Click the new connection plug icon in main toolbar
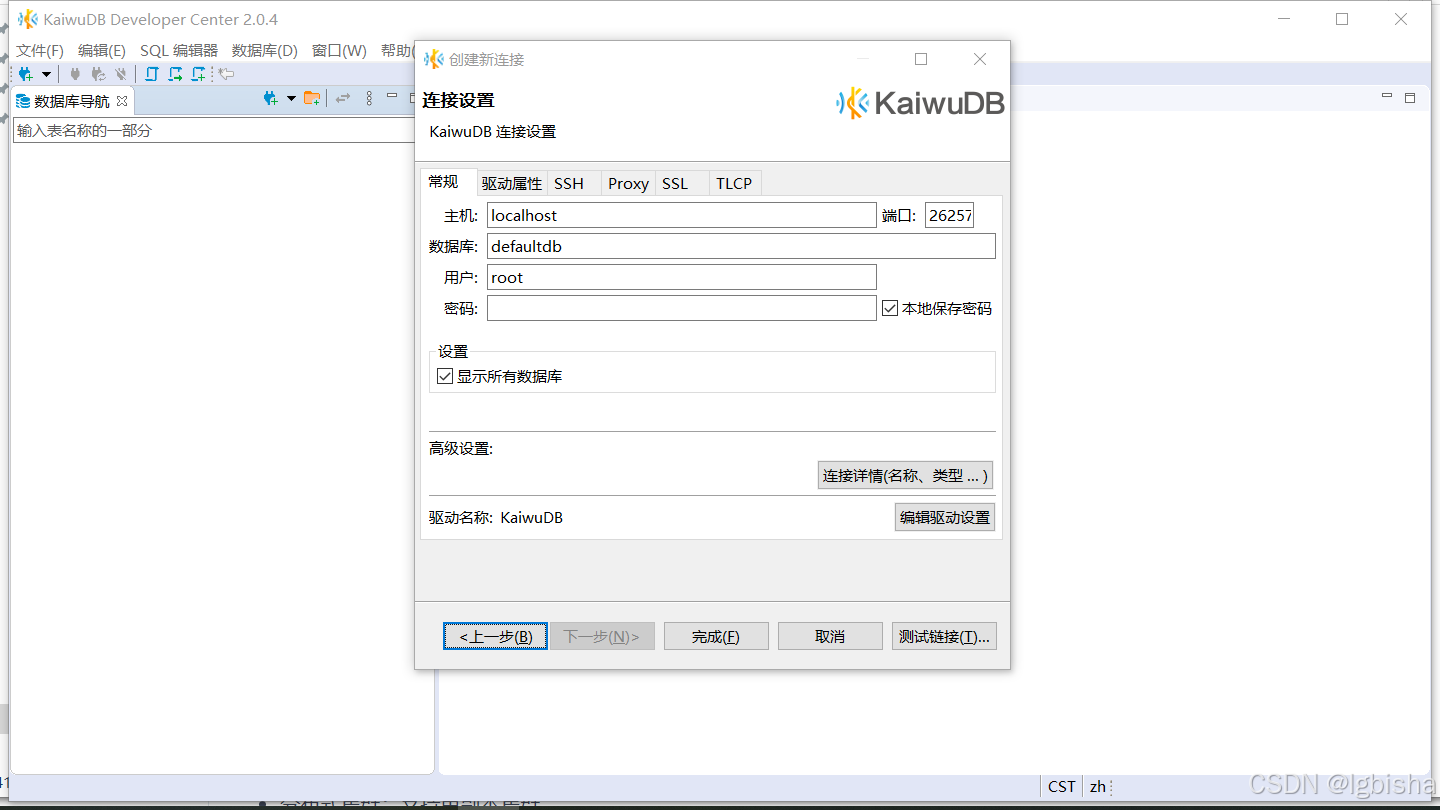The width and height of the screenshot is (1440, 810). (25, 74)
